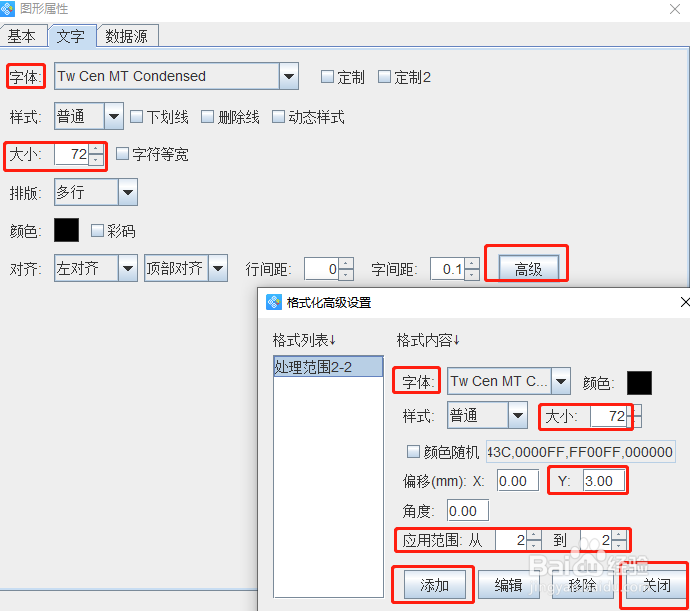690x611 pixels.
Task: Expand the 样式 dropdown in 格式化高级设置
Action: coord(518,415)
